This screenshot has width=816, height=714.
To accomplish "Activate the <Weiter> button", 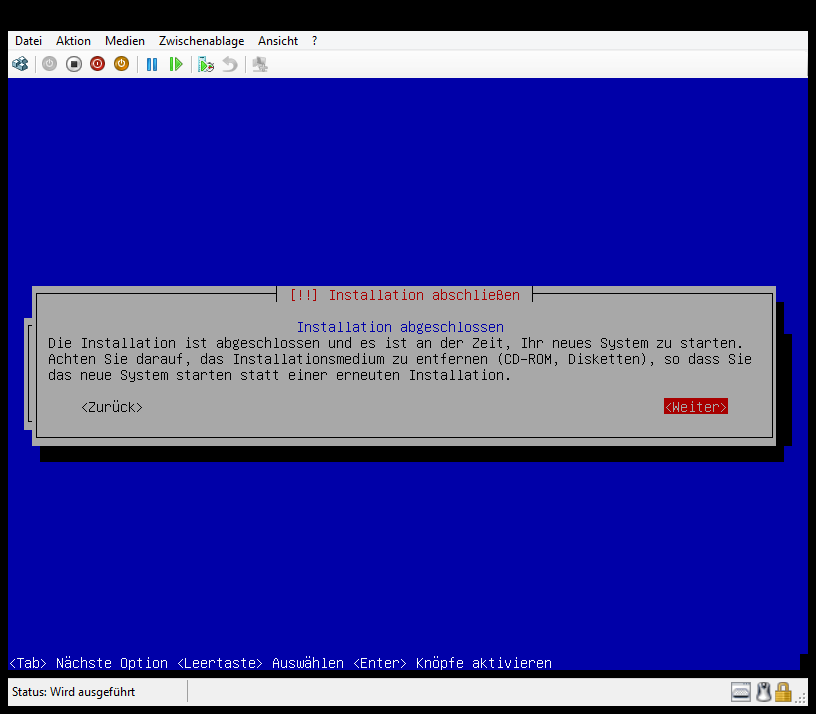I will (696, 406).
